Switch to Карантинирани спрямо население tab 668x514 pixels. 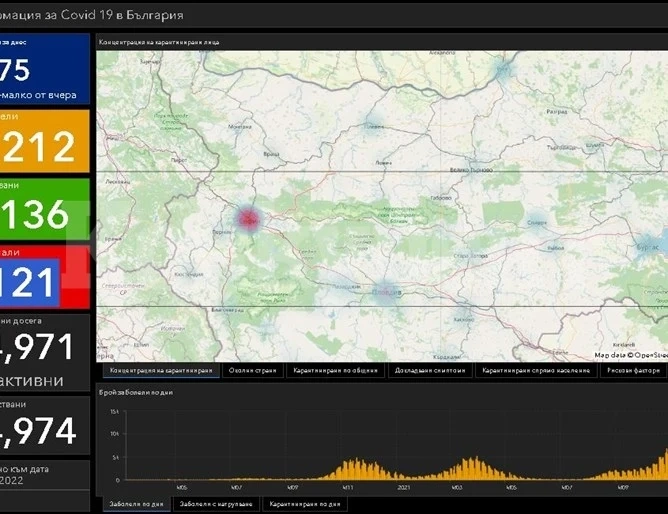[x=536, y=370]
